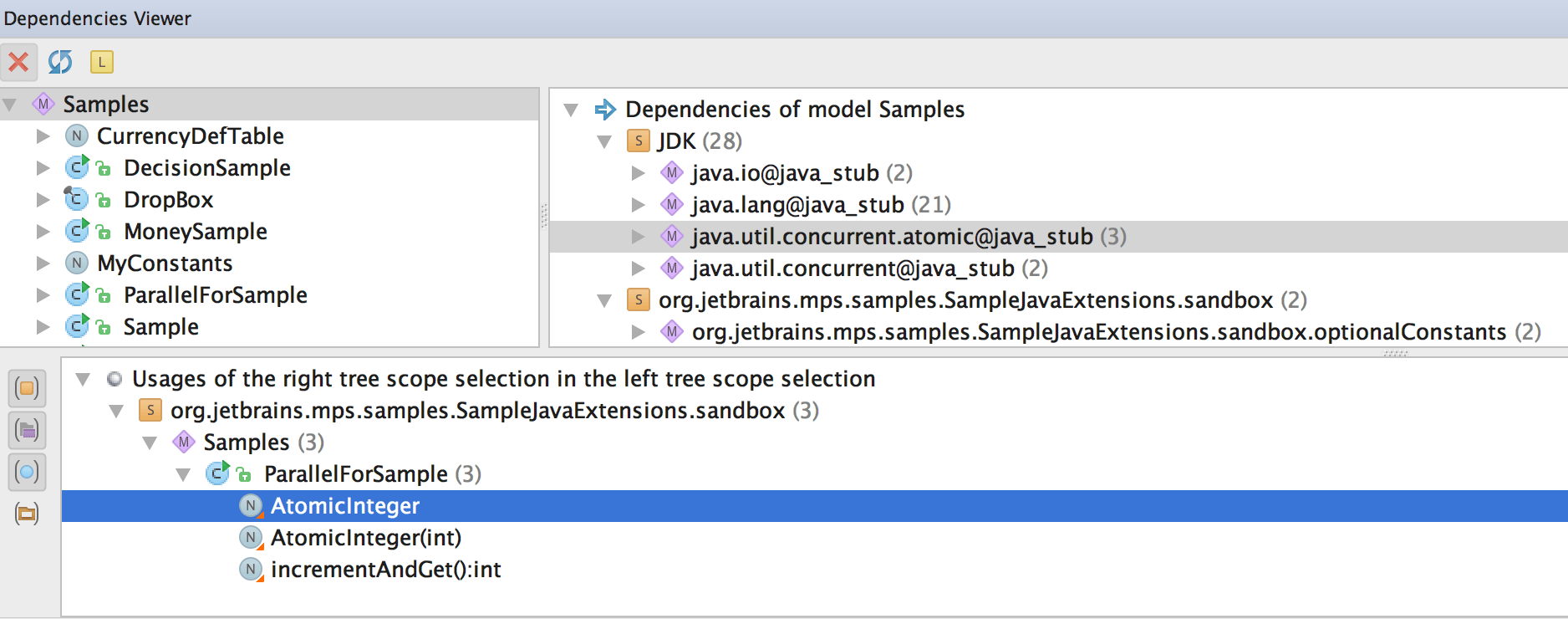Toggle the yellow L toolbar button
Screen dimensions: 1568x619
(x=102, y=62)
